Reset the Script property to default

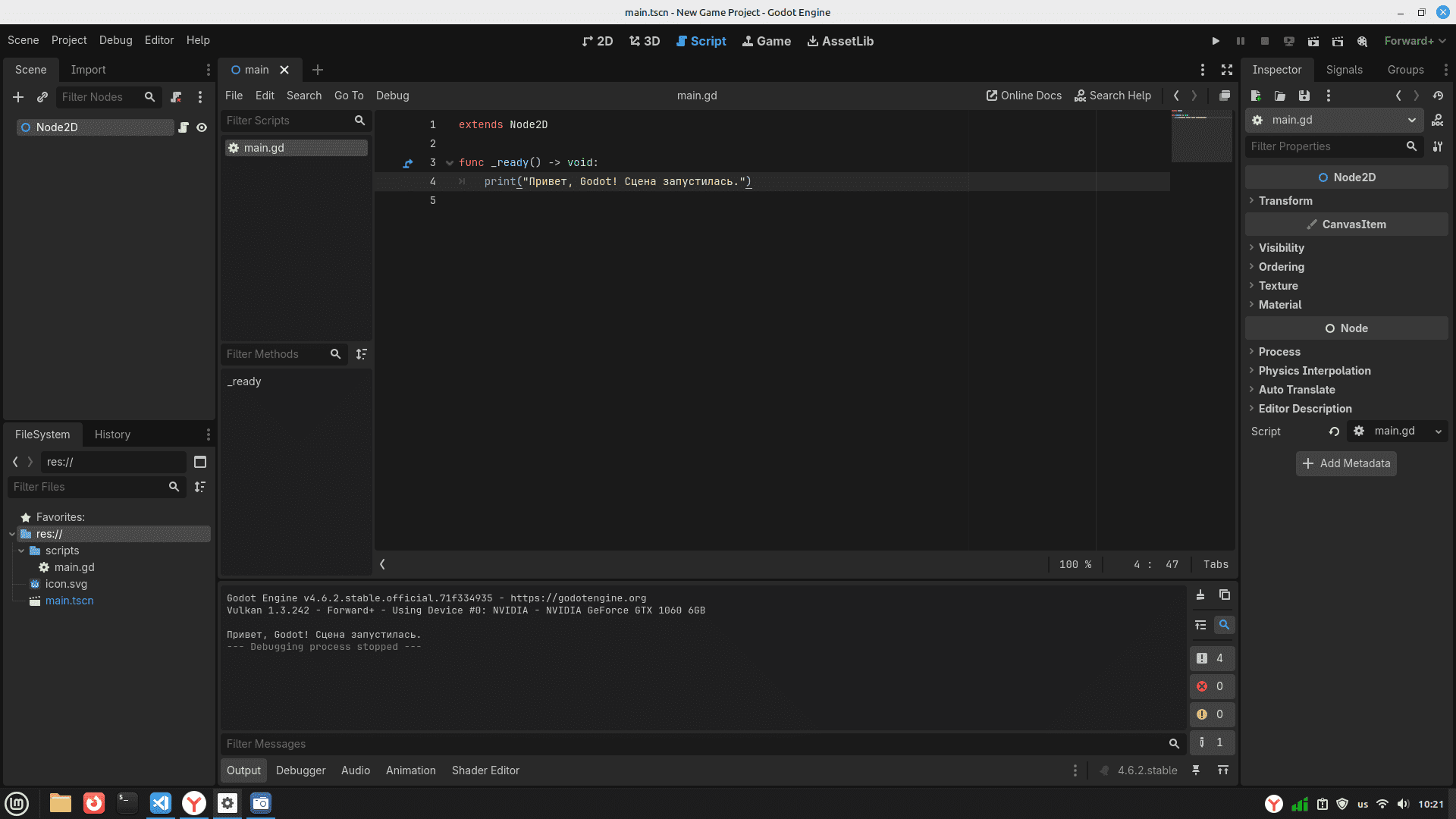coord(1334,431)
